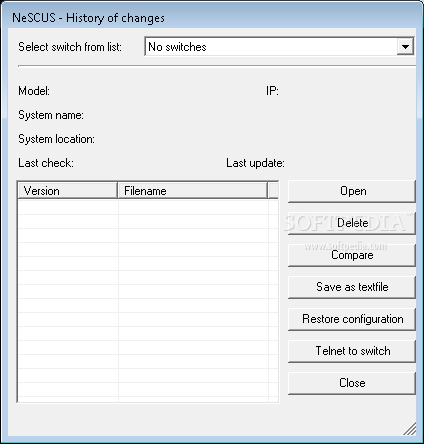Click the window resize grip corner
This screenshot has width=424, height=444.
410,429
